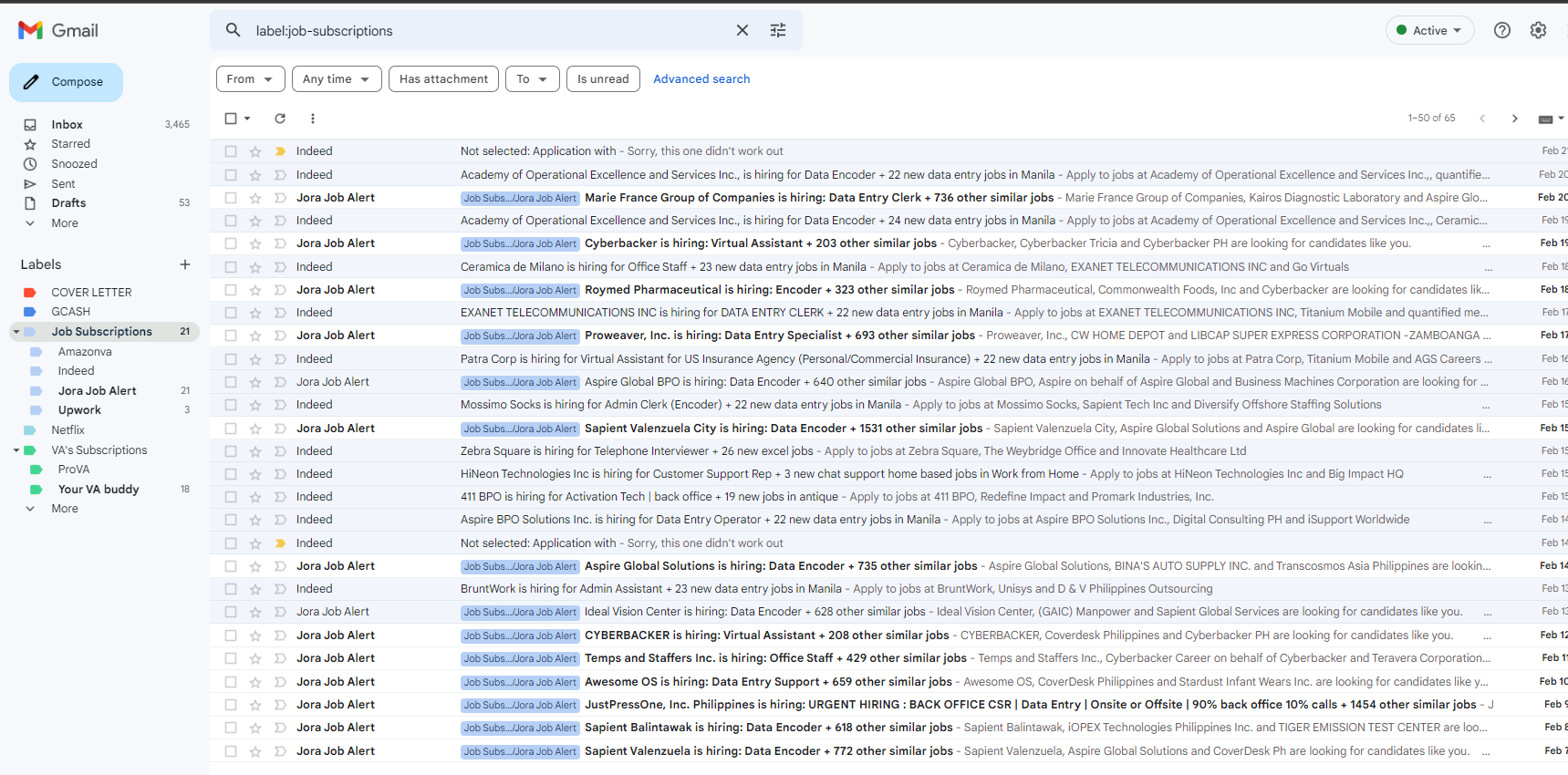Tick checkbox for Mossimo Socks email
The width and height of the screenshot is (1568, 775).
(231, 405)
